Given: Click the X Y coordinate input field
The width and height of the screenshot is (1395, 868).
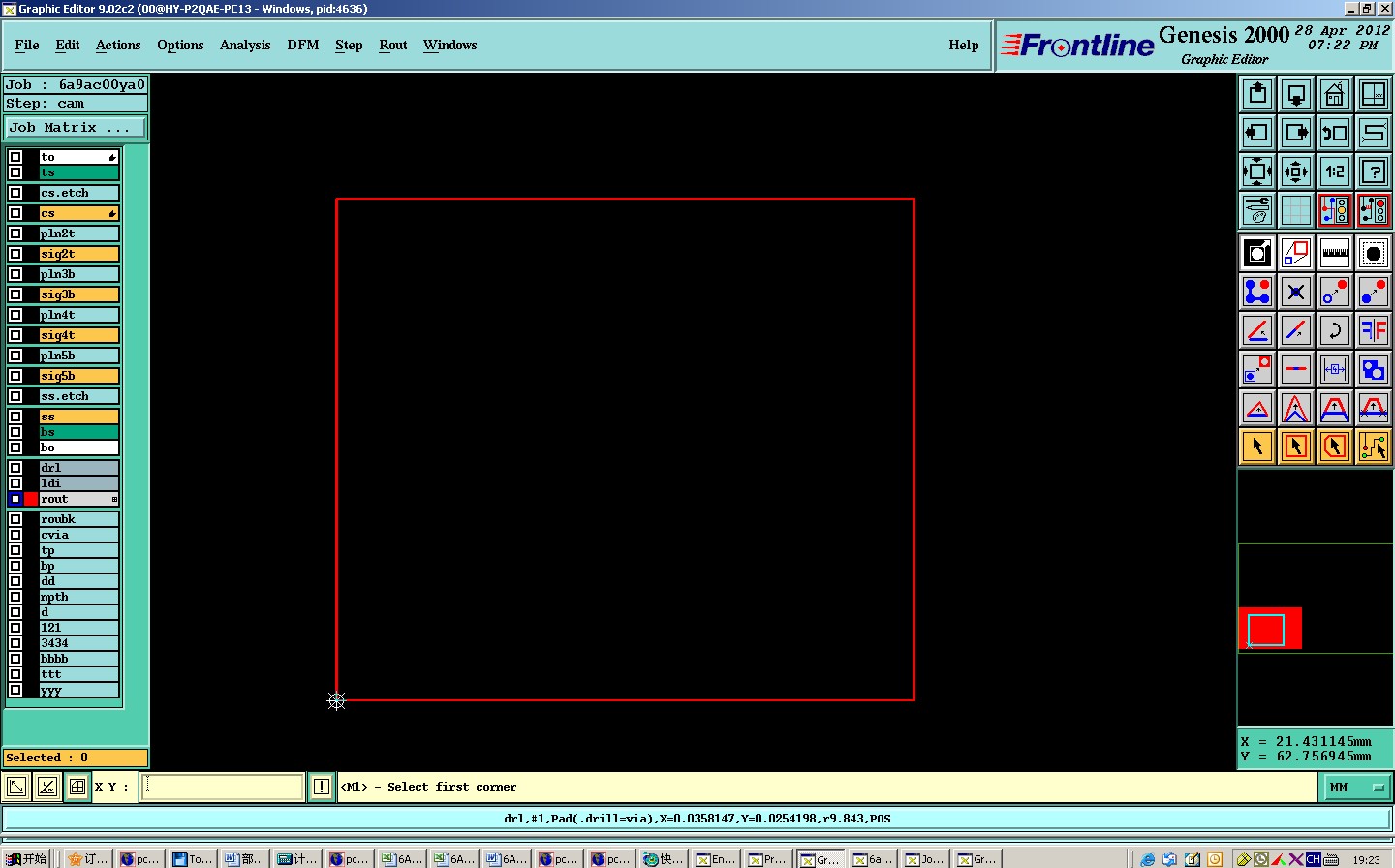Looking at the screenshot, I should click(x=223, y=787).
